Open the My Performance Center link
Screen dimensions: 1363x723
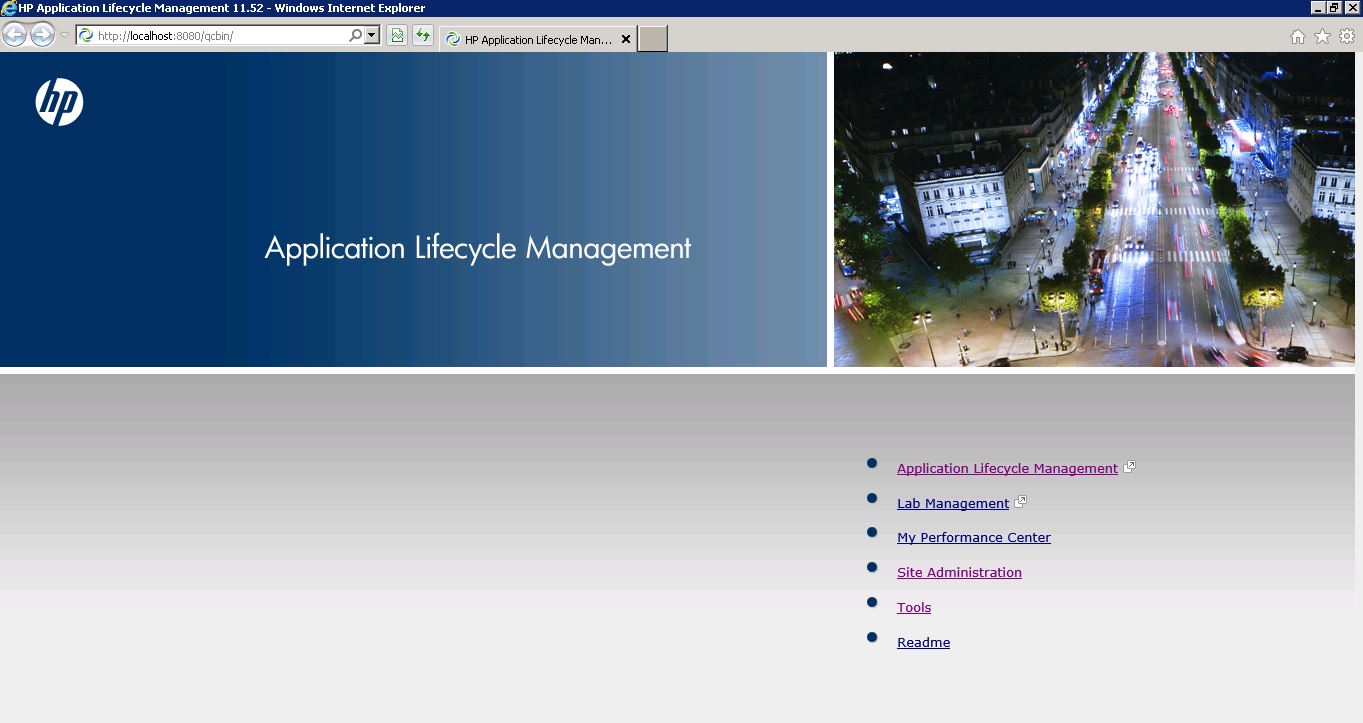click(974, 537)
